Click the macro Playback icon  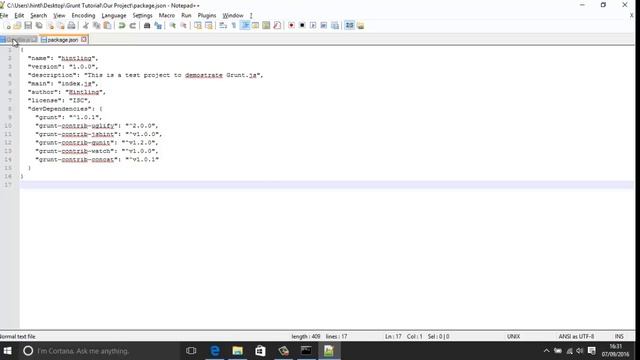pos(313,26)
